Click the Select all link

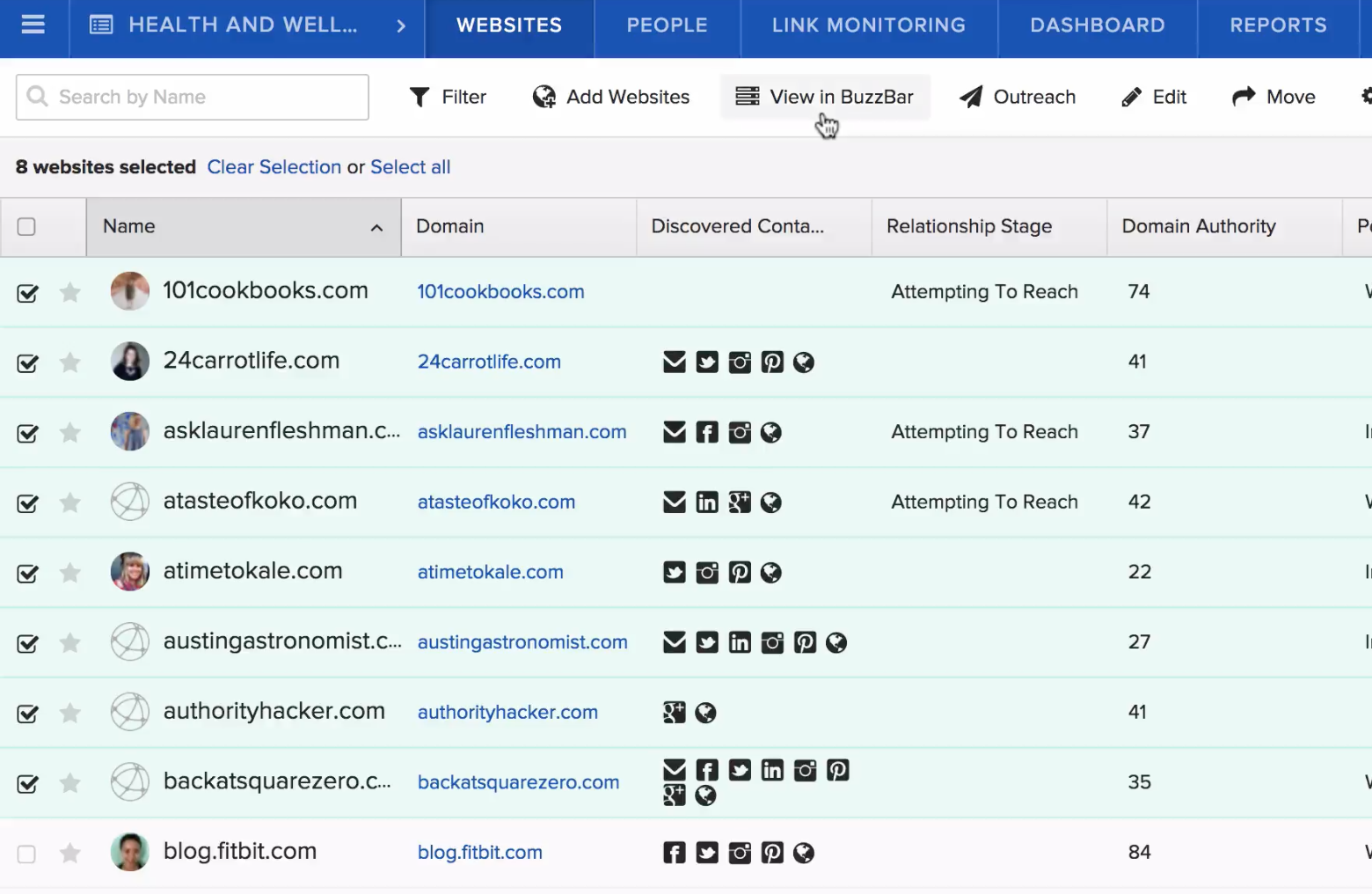pos(410,167)
